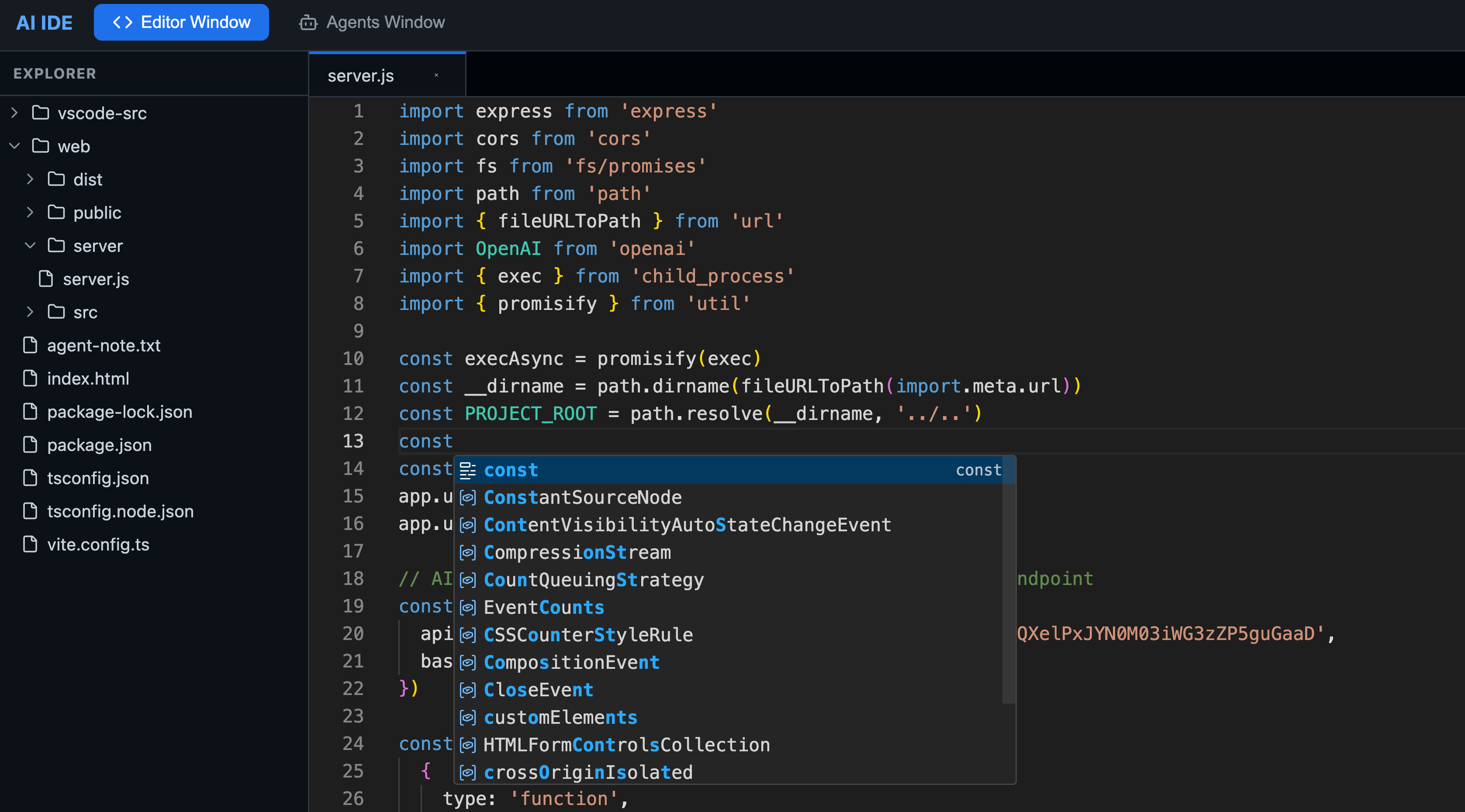
Task: Click the robot icon beside Agents Window
Action: coord(308,23)
